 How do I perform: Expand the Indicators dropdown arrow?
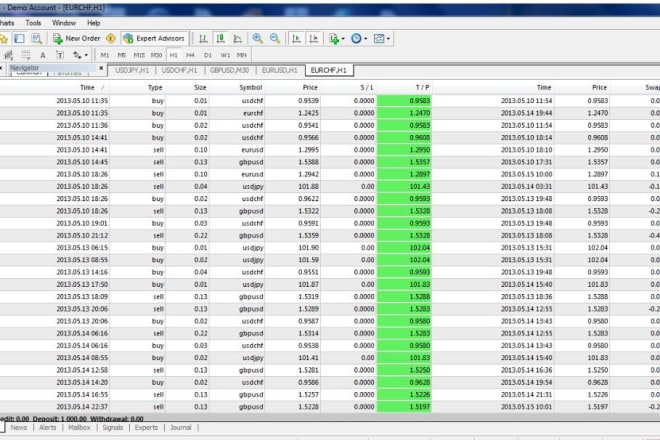[x=343, y=39]
